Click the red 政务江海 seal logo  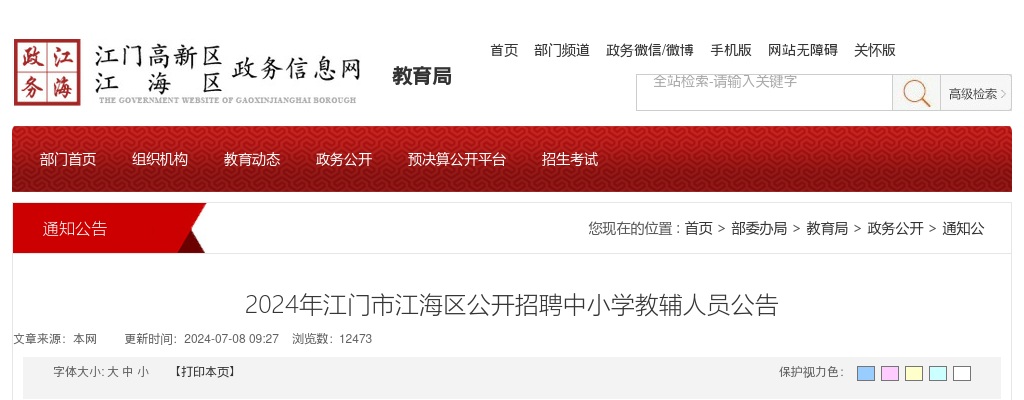click(x=47, y=72)
